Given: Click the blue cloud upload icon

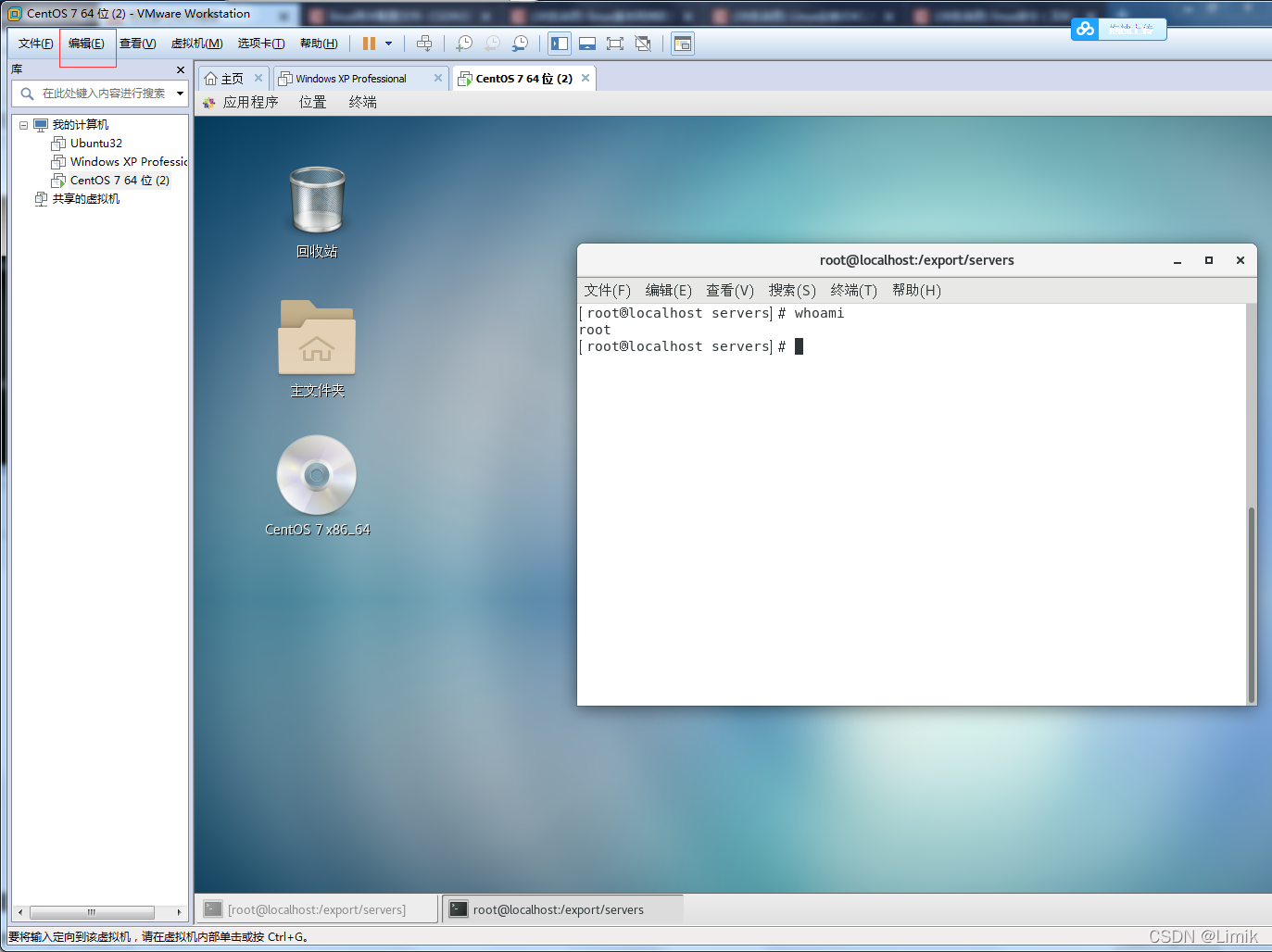Looking at the screenshot, I should pos(1085,29).
